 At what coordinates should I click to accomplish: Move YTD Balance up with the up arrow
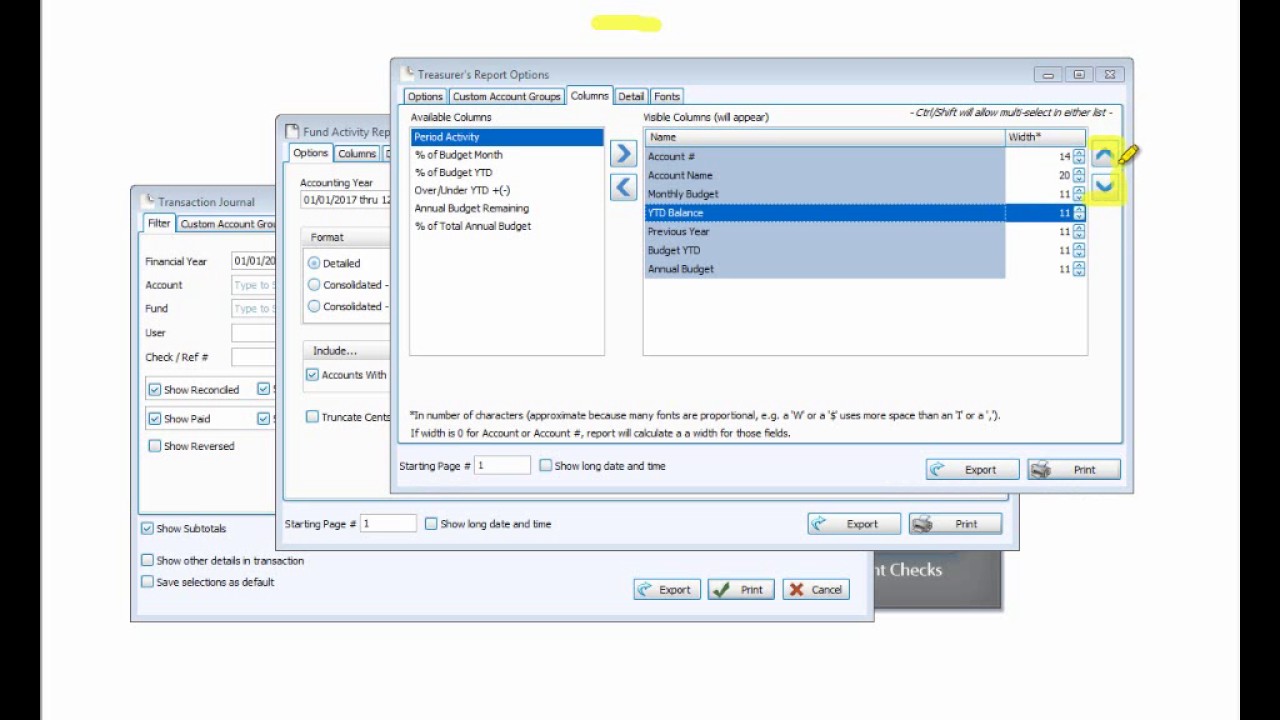tap(1104, 155)
